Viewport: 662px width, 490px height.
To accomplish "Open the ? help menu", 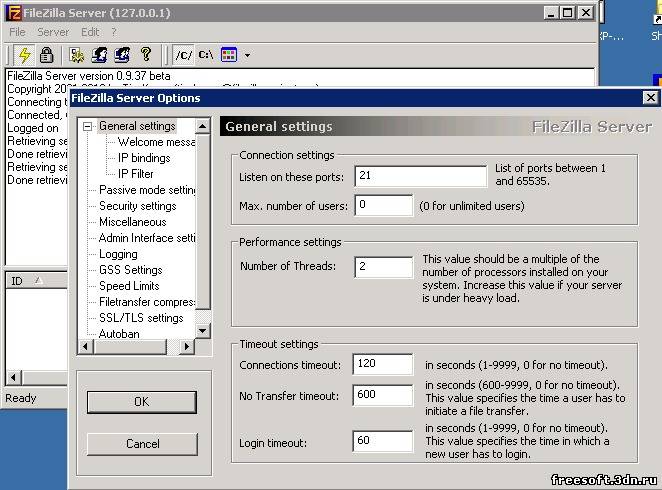I will [114, 32].
